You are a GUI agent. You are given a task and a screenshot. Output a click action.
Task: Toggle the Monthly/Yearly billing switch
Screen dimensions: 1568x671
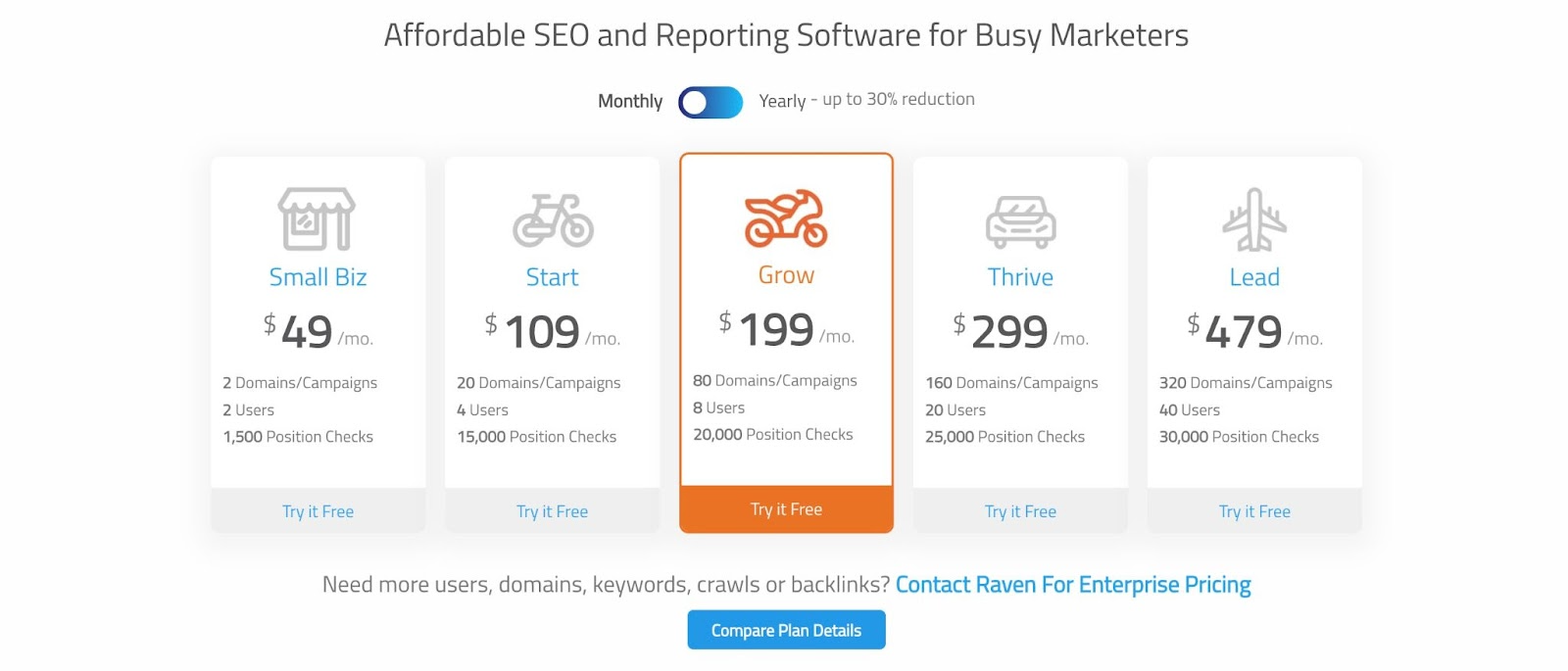(x=710, y=102)
